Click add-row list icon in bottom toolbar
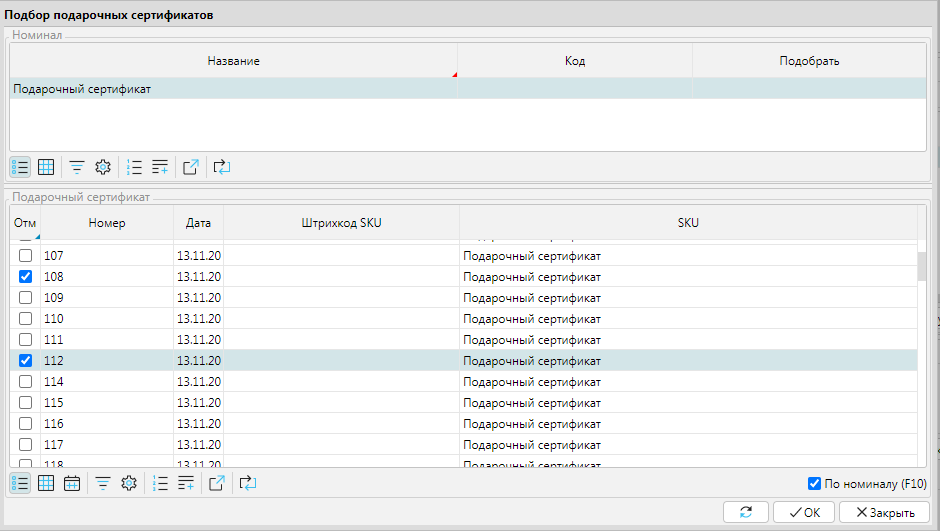The width and height of the screenshot is (940, 531). click(x=185, y=483)
